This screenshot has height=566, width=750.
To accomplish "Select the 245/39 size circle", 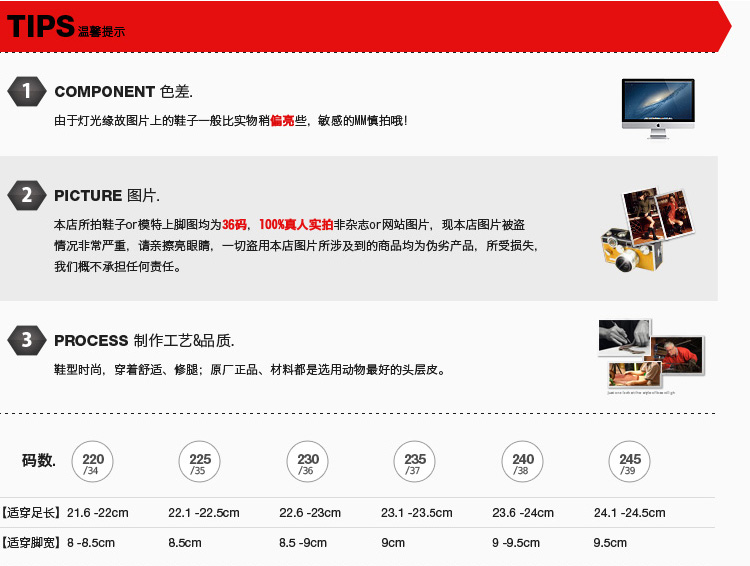I will click(x=630, y=463).
